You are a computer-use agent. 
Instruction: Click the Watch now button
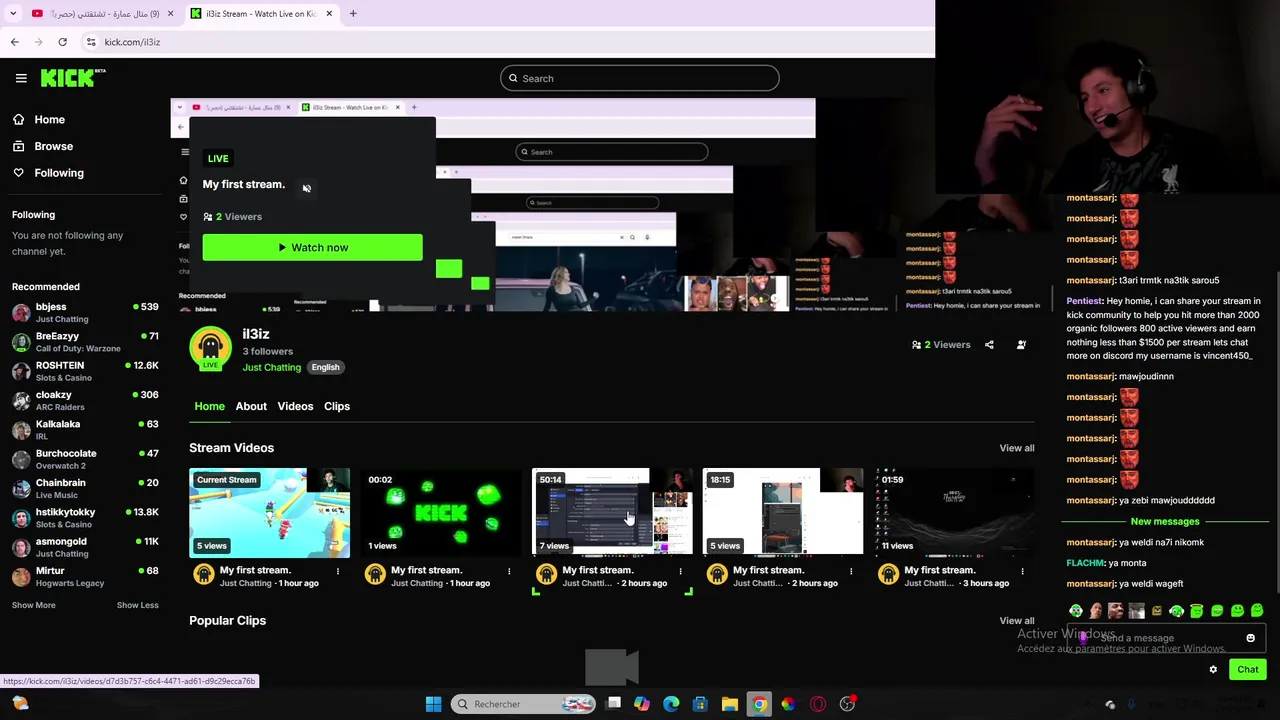point(312,247)
